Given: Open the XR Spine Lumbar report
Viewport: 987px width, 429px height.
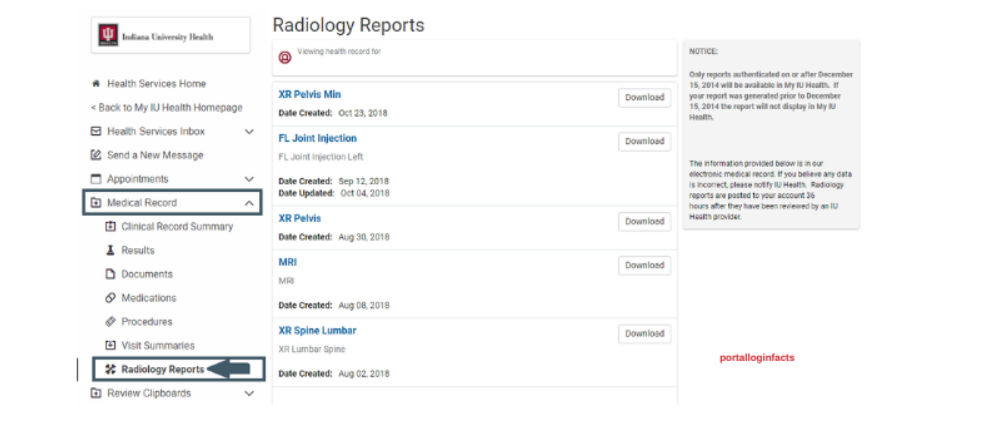Looking at the screenshot, I should tap(318, 331).
